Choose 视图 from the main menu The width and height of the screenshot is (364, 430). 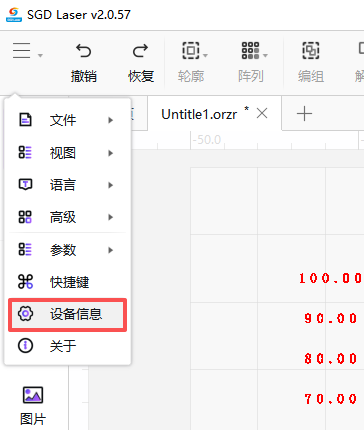(67, 153)
